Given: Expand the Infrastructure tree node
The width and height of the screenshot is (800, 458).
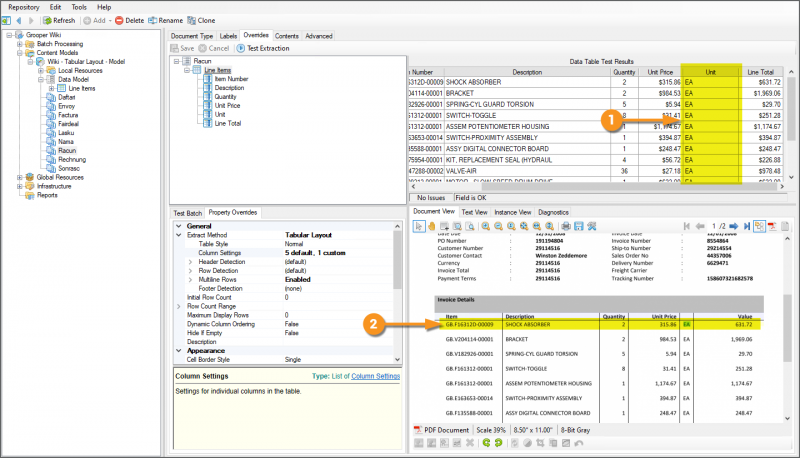Looking at the screenshot, I should click(x=20, y=186).
